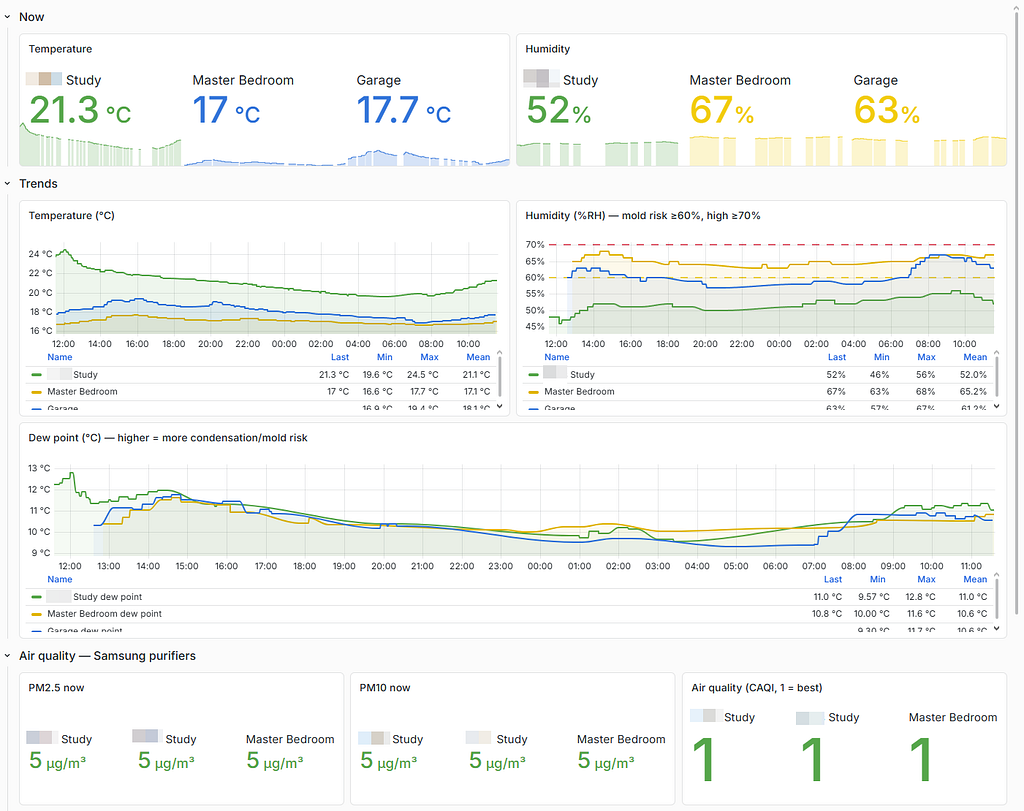
Task: Click the '24.5 °C' Max cell for Study
Action: (423, 375)
